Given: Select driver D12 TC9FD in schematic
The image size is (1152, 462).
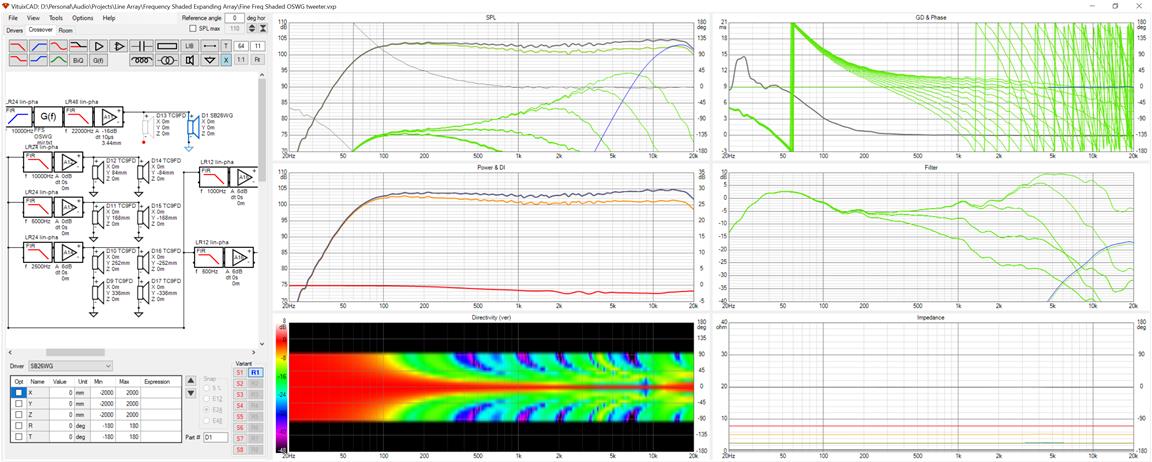Looking at the screenshot, I should (98, 171).
